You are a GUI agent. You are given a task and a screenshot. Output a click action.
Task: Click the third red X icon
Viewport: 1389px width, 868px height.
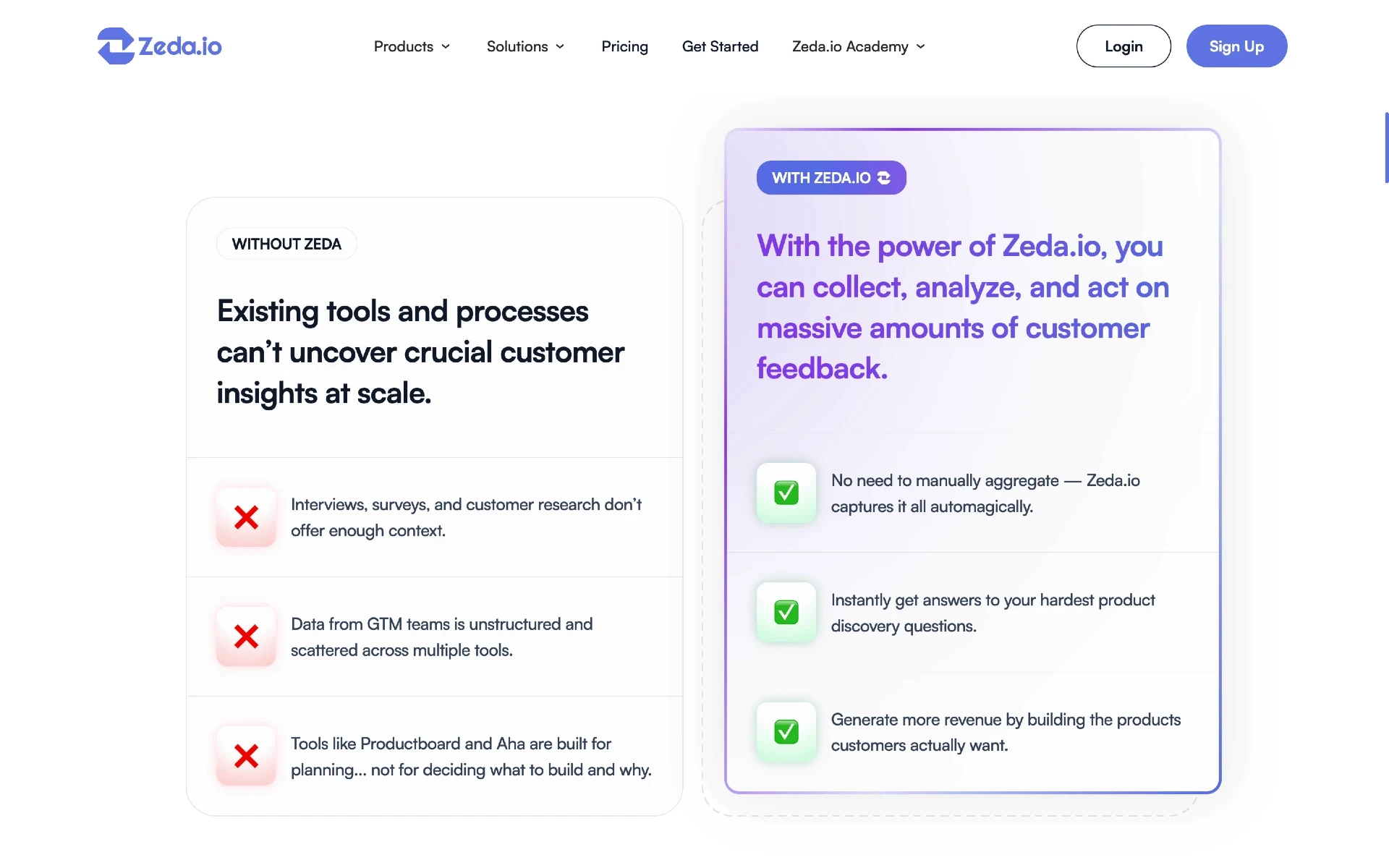coord(245,757)
